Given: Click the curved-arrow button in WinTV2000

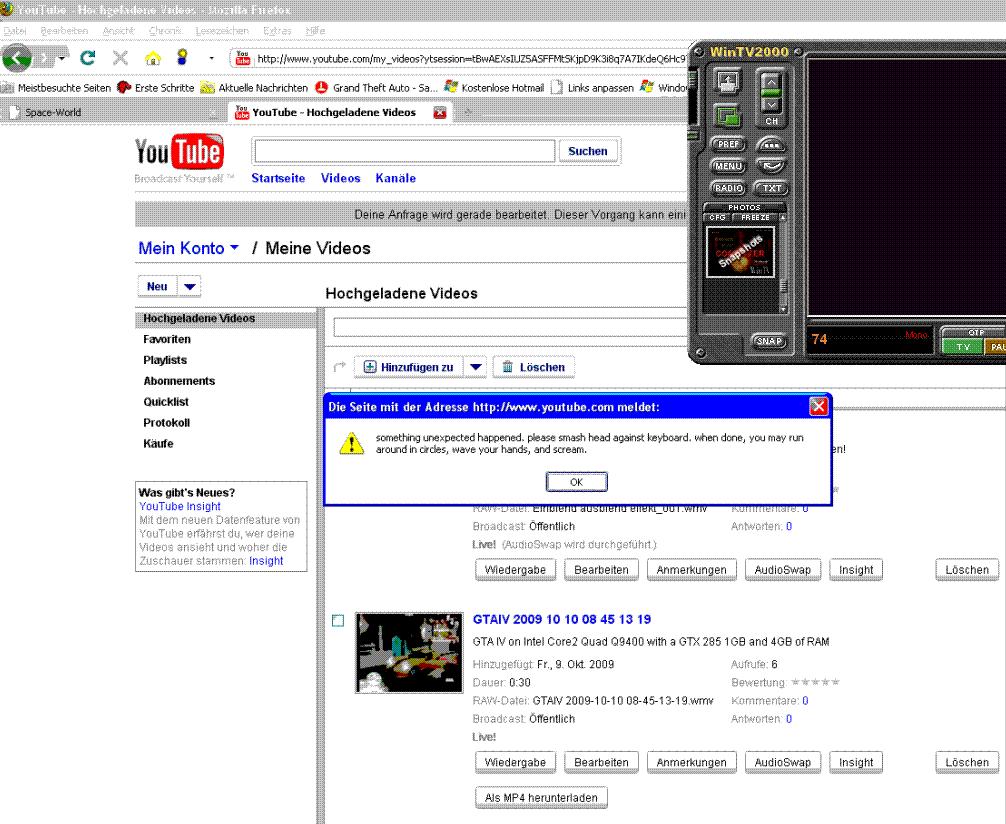Looking at the screenshot, I should pos(771,166).
